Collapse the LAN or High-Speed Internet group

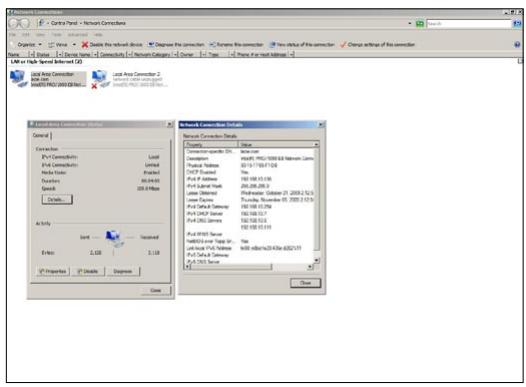520,62
